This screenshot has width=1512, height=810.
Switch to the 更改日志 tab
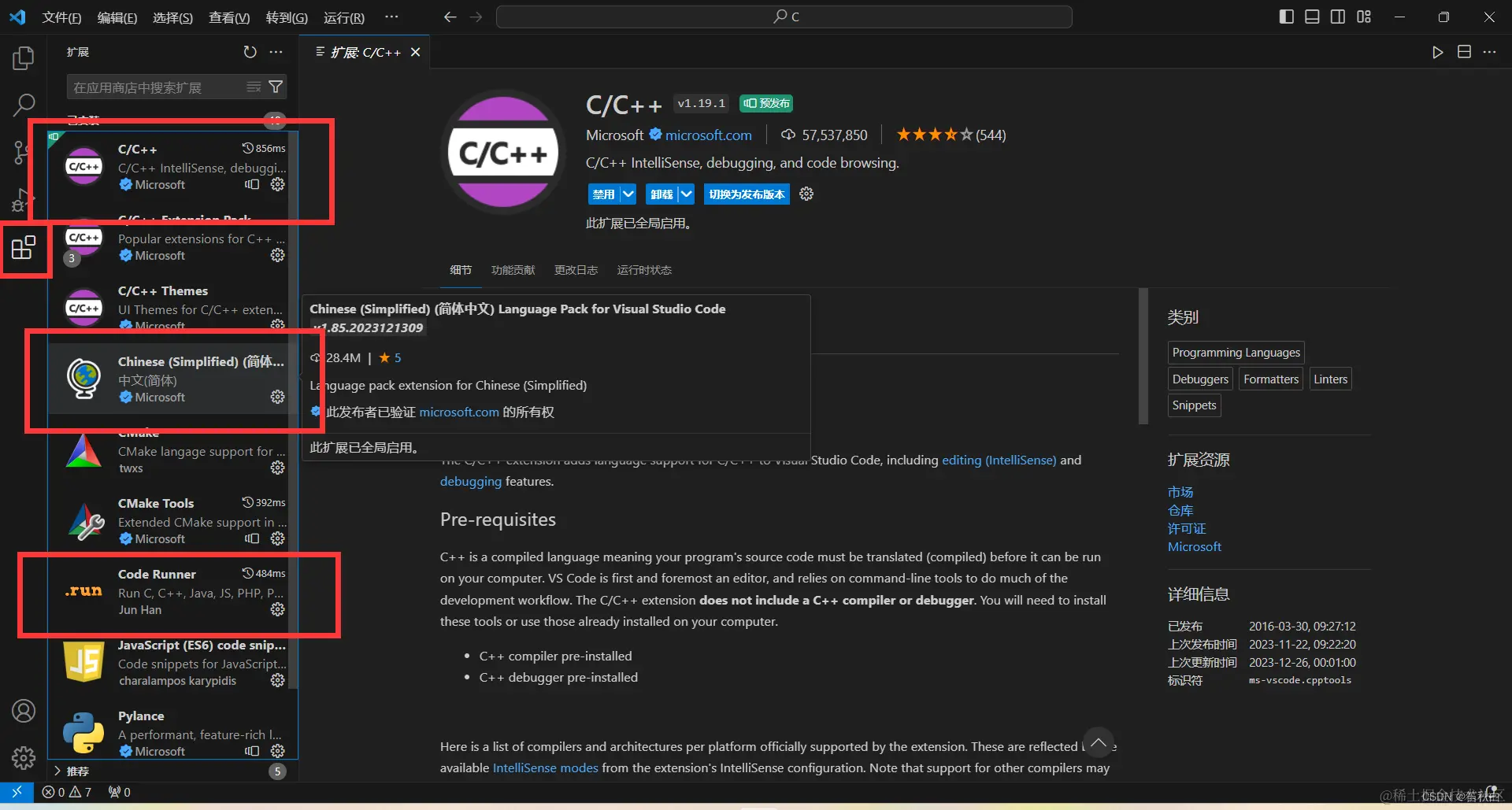tap(576, 270)
